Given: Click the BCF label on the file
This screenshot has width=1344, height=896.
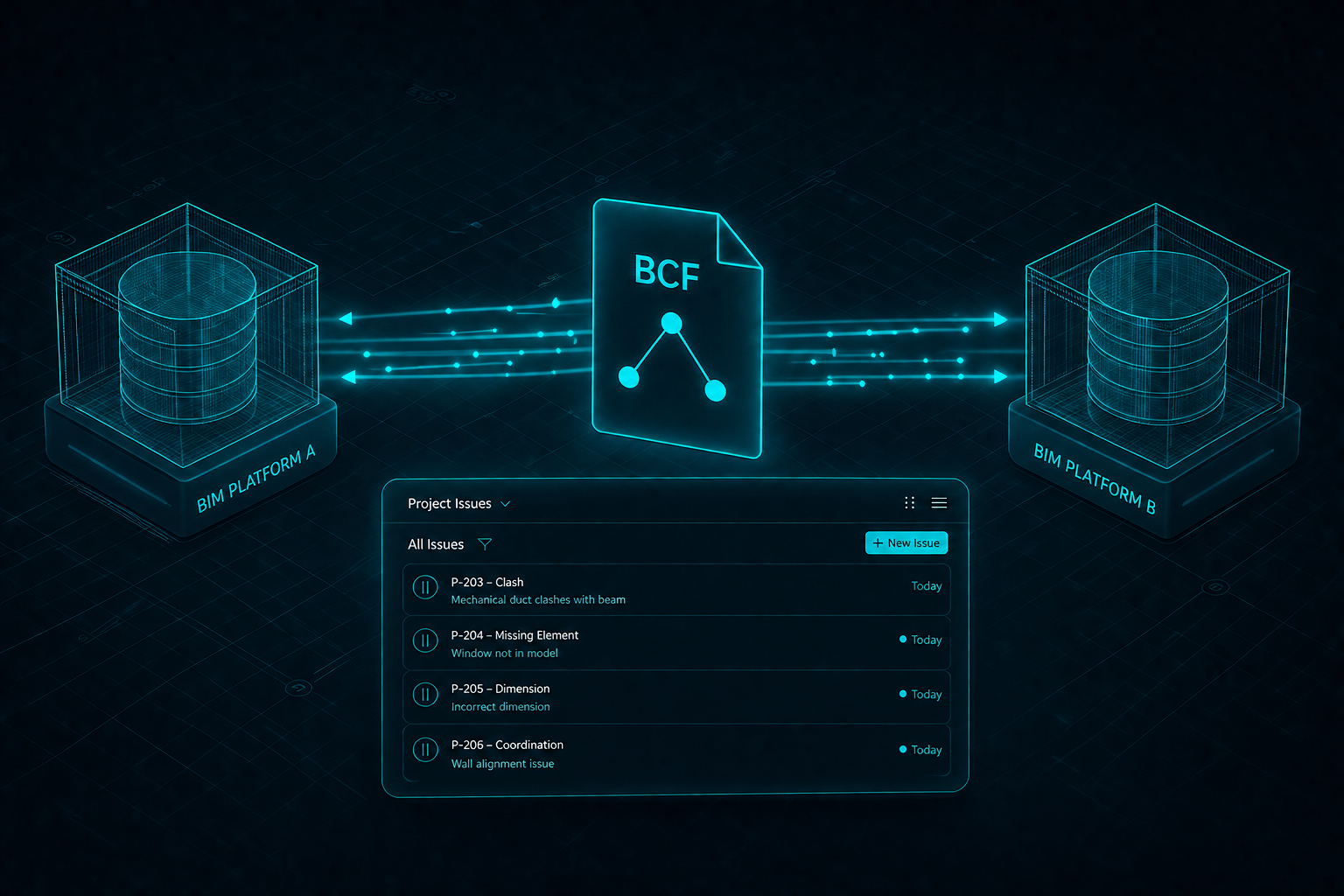Looking at the screenshot, I should click(667, 272).
